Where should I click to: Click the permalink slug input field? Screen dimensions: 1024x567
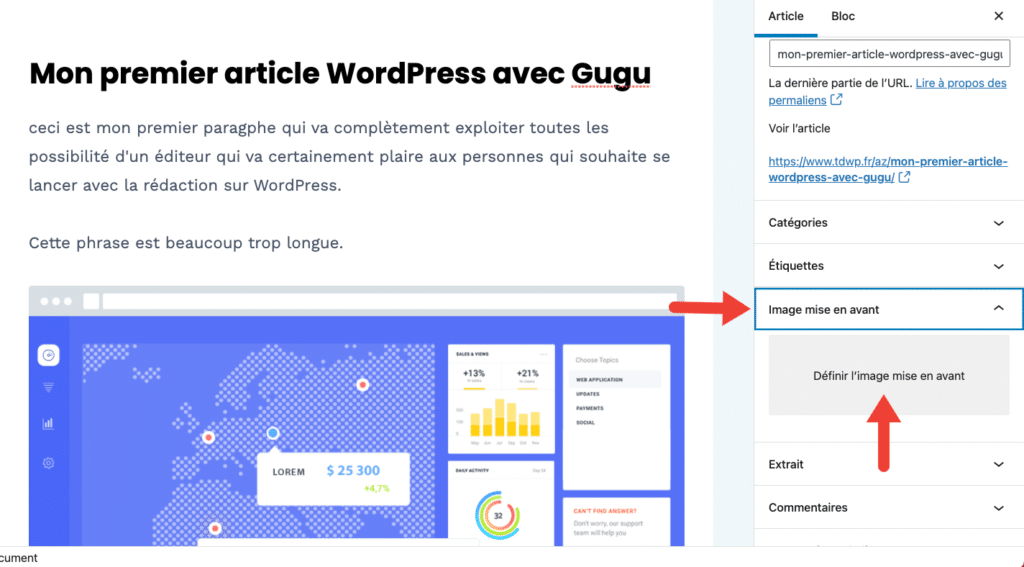click(x=889, y=54)
